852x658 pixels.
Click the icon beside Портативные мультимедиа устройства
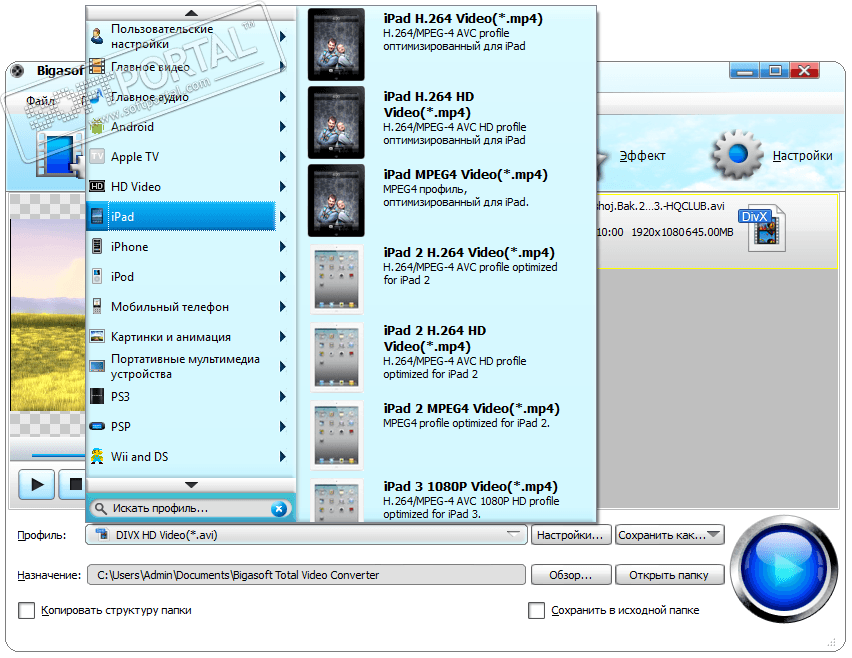pyautogui.click(x=97, y=366)
